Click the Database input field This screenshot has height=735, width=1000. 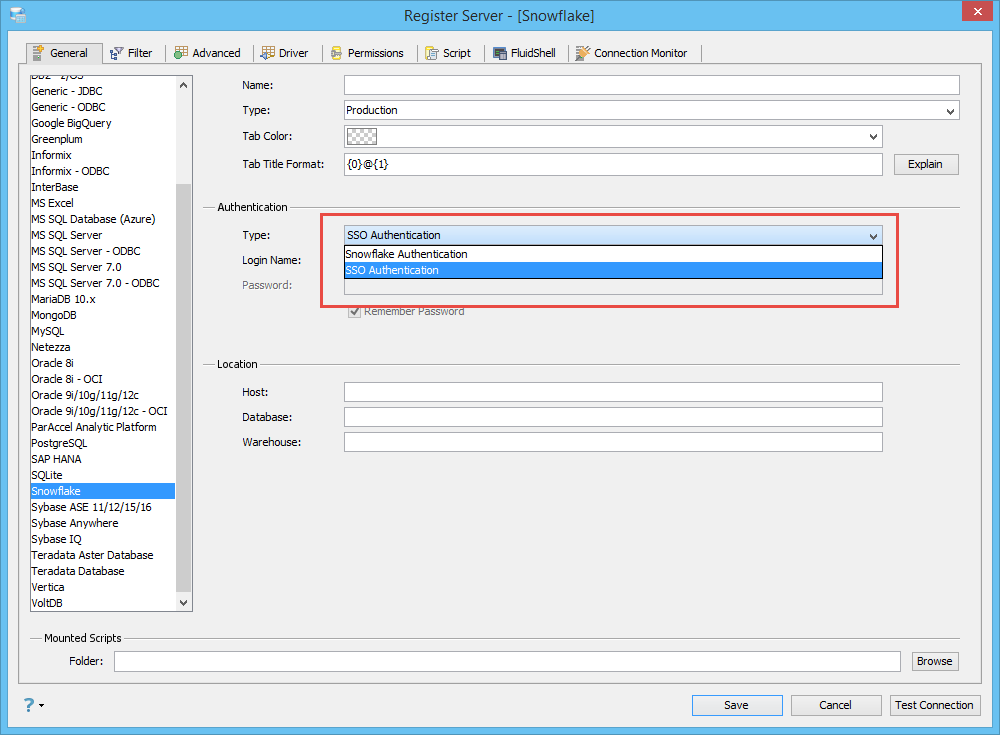(613, 417)
